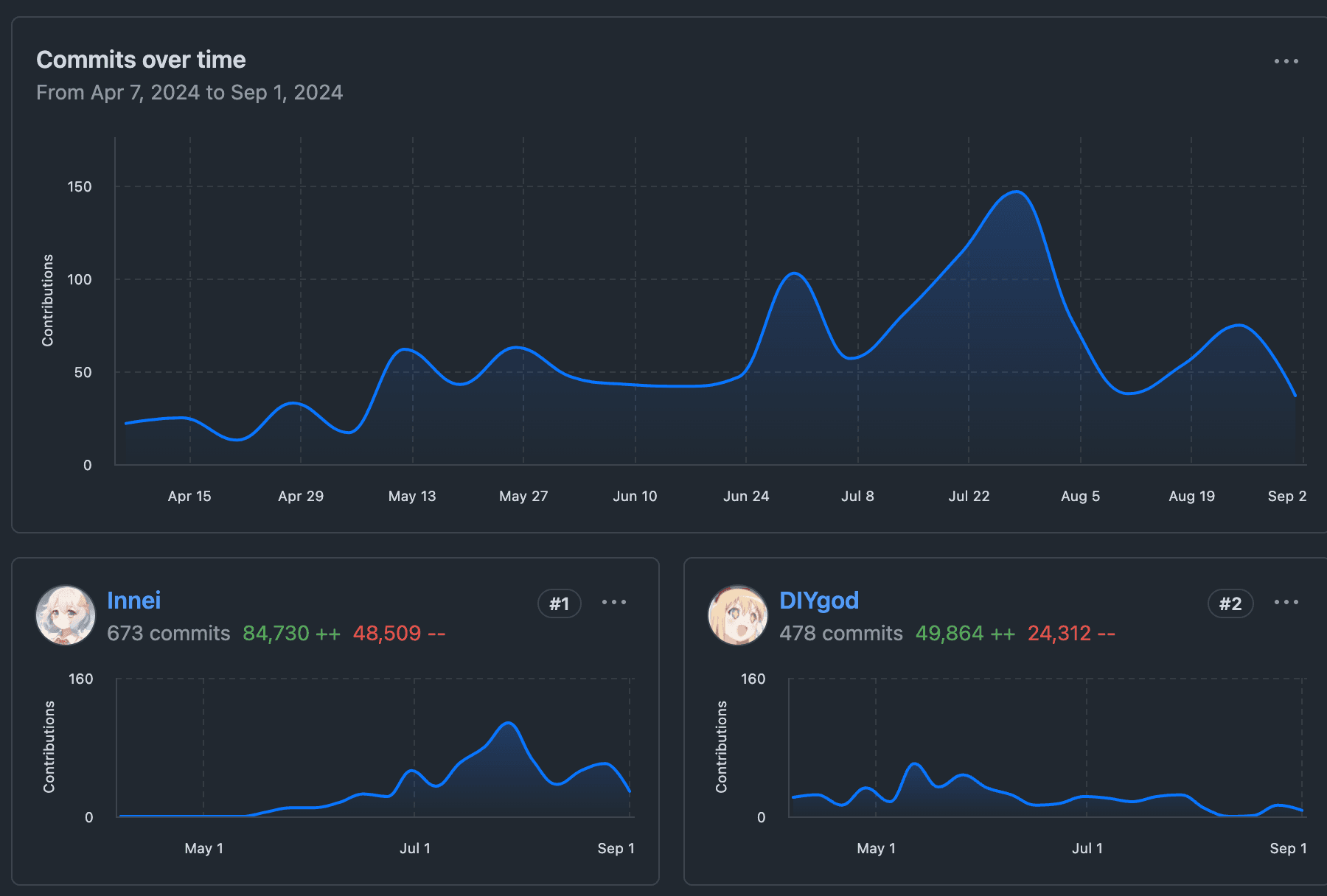Click the #2 rank badge
The width and height of the screenshot is (1327, 896).
[1230, 603]
